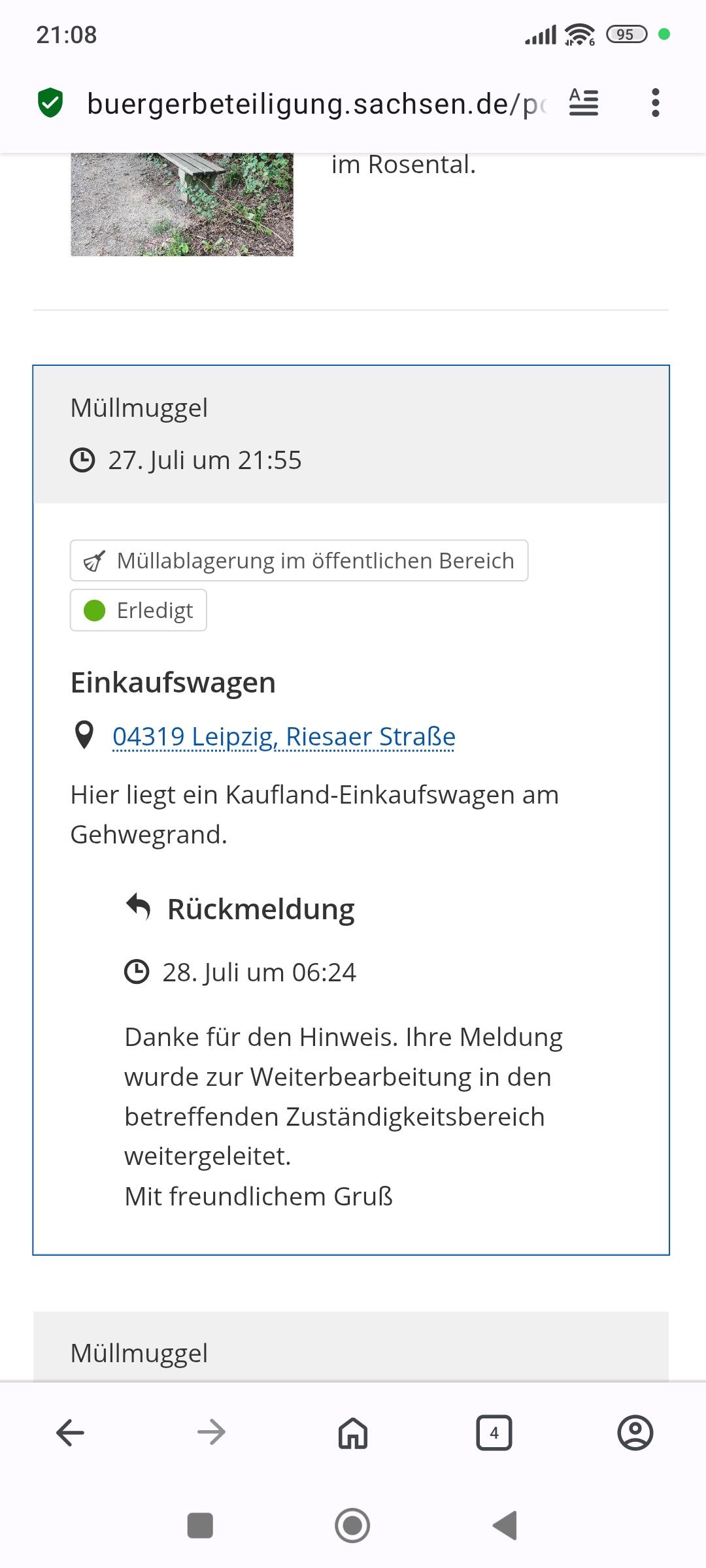Tap the URL address bar
706x1568 pixels.
316,104
